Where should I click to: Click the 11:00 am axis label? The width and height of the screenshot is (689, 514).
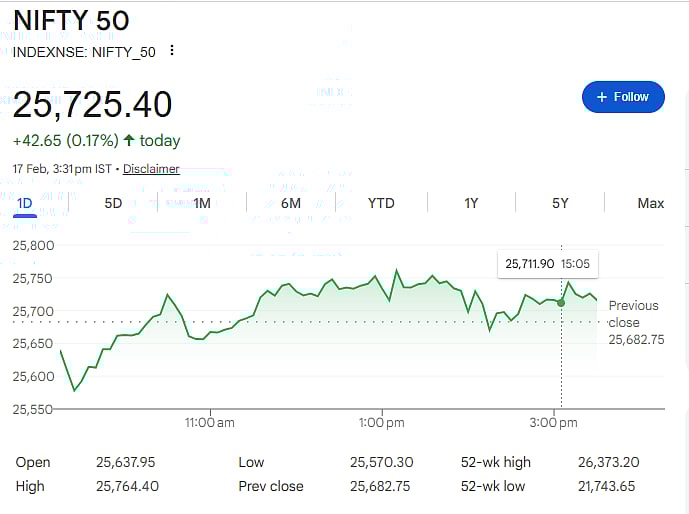(x=210, y=423)
